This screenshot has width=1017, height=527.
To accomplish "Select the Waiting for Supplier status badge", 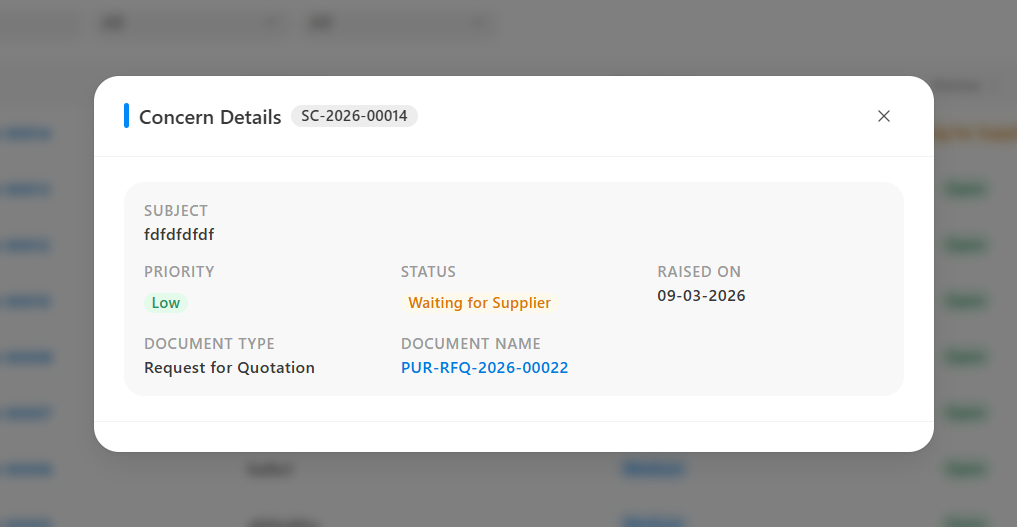I will [x=479, y=303].
